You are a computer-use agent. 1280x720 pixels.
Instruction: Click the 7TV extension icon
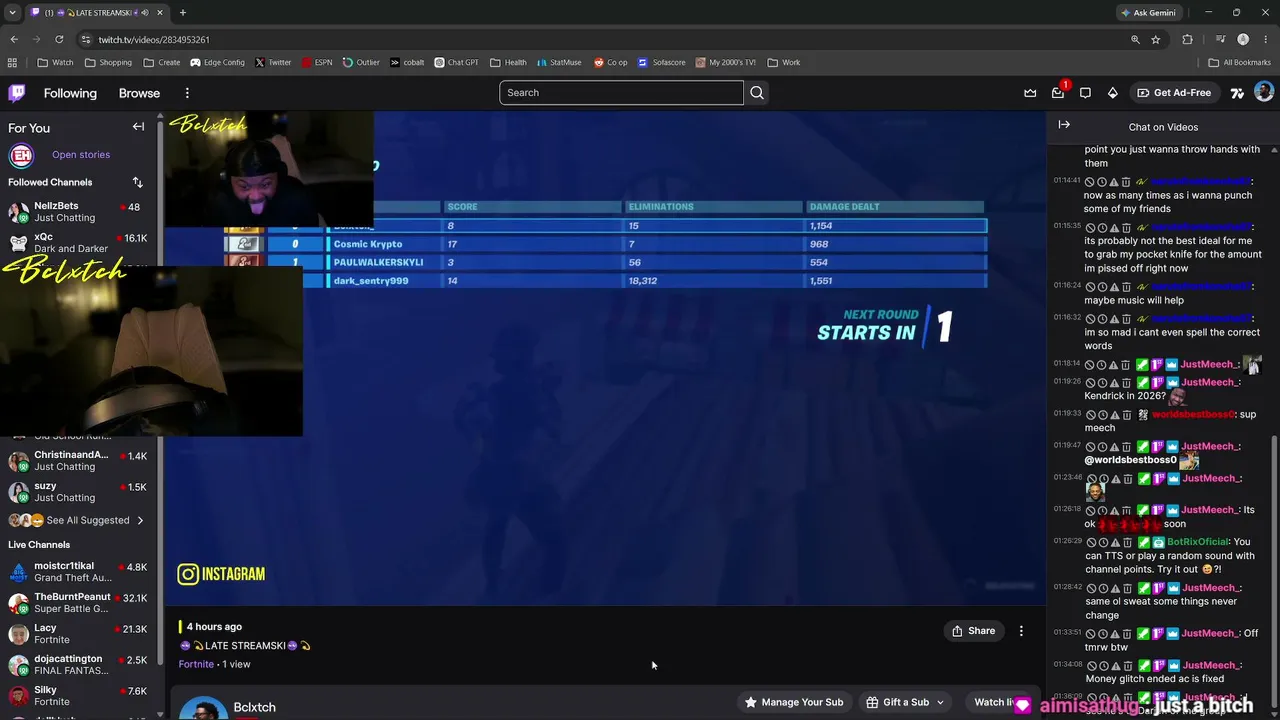[1237, 93]
